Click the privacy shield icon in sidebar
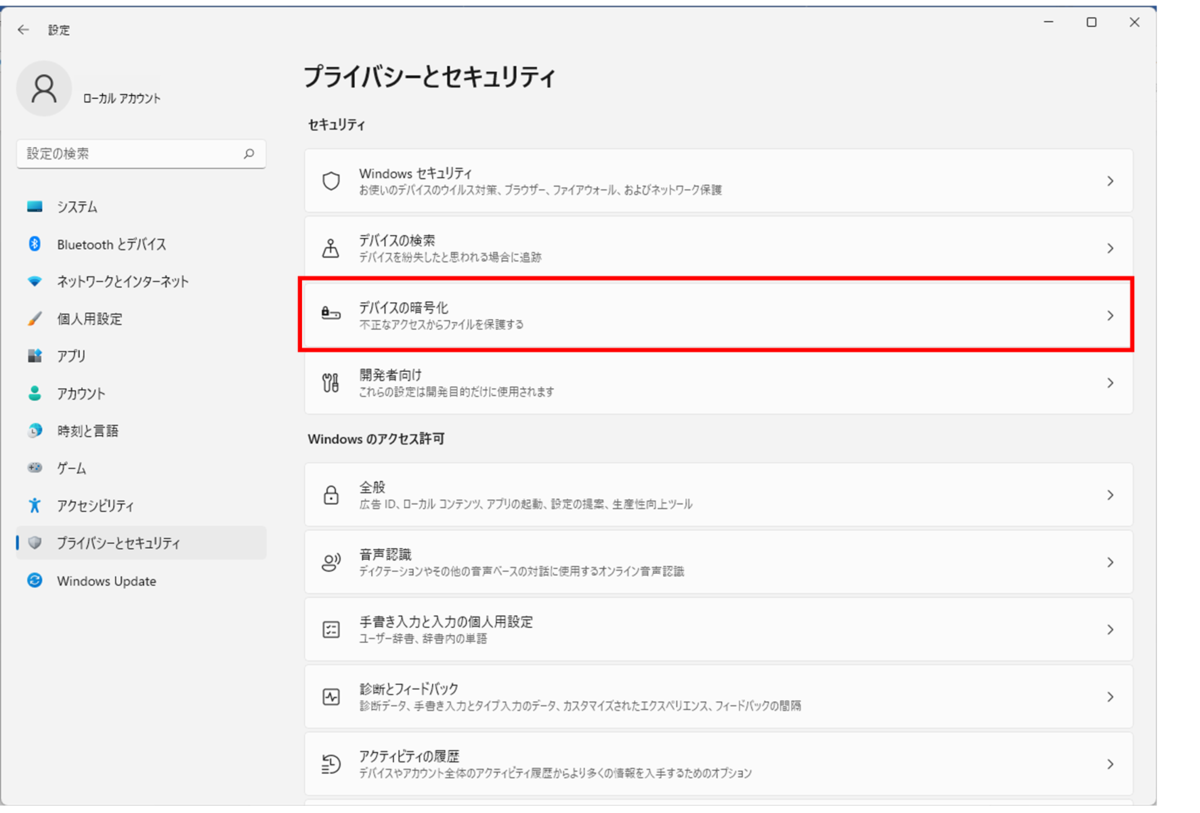The image size is (1200, 813). point(35,543)
